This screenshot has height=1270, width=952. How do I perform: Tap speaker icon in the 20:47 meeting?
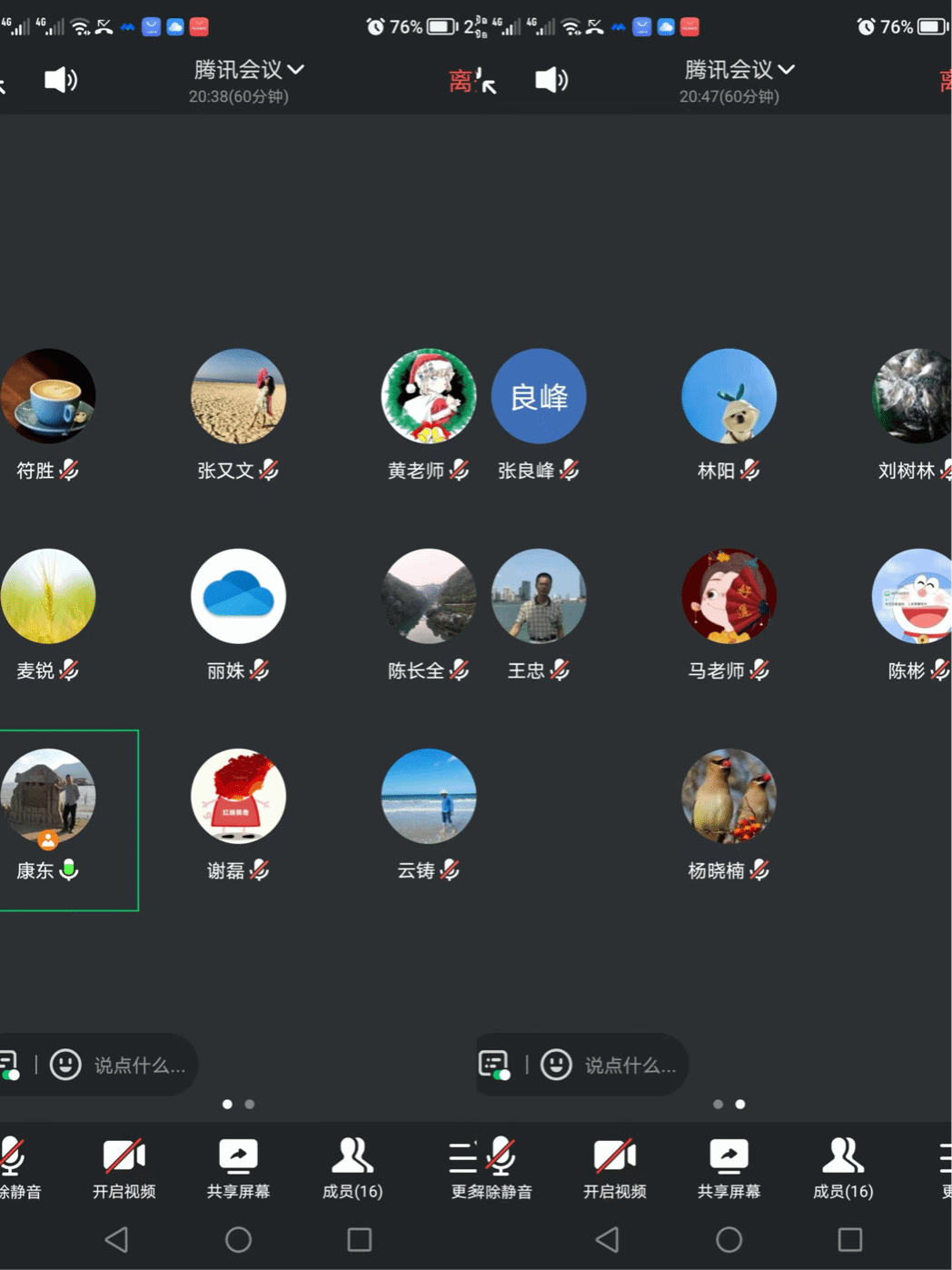tap(551, 80)
